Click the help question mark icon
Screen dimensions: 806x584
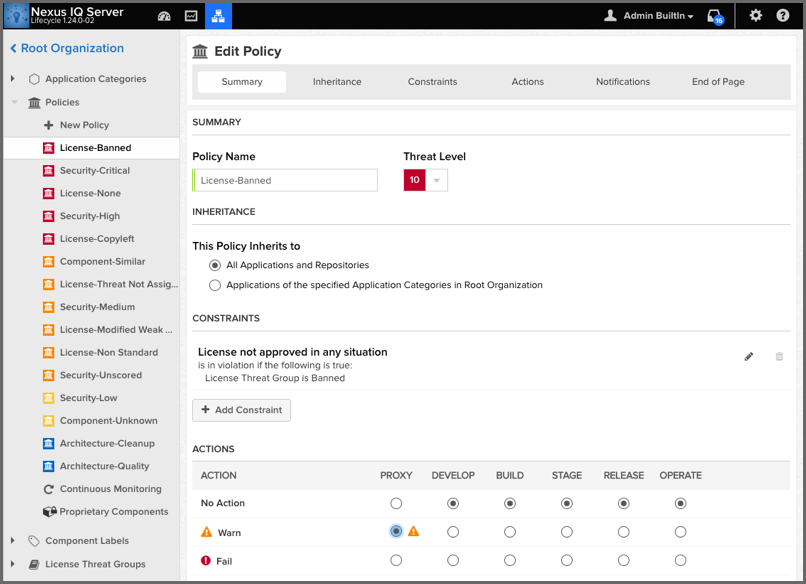(783, 16)
